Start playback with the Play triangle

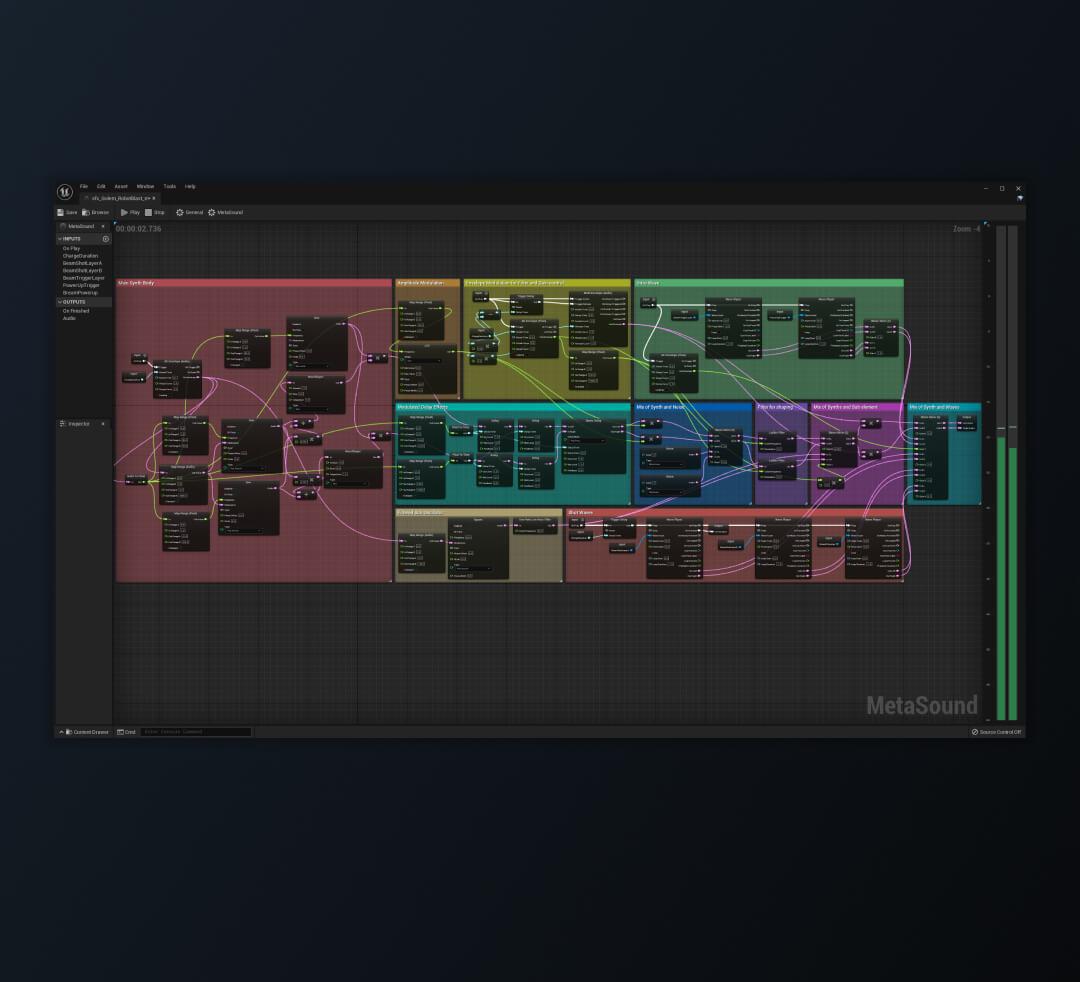124,213
